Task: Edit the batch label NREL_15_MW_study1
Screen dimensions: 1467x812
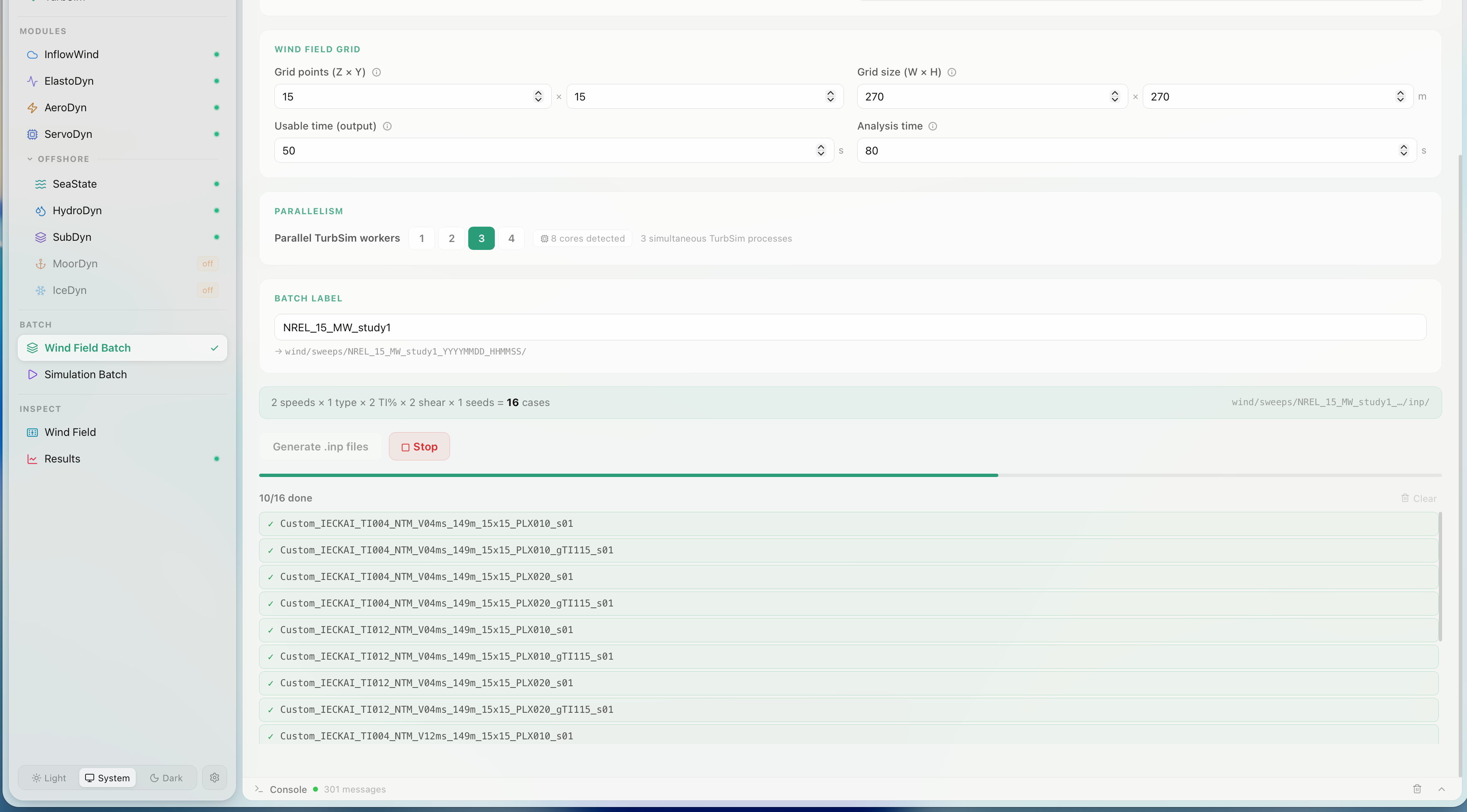Action: 850,328
